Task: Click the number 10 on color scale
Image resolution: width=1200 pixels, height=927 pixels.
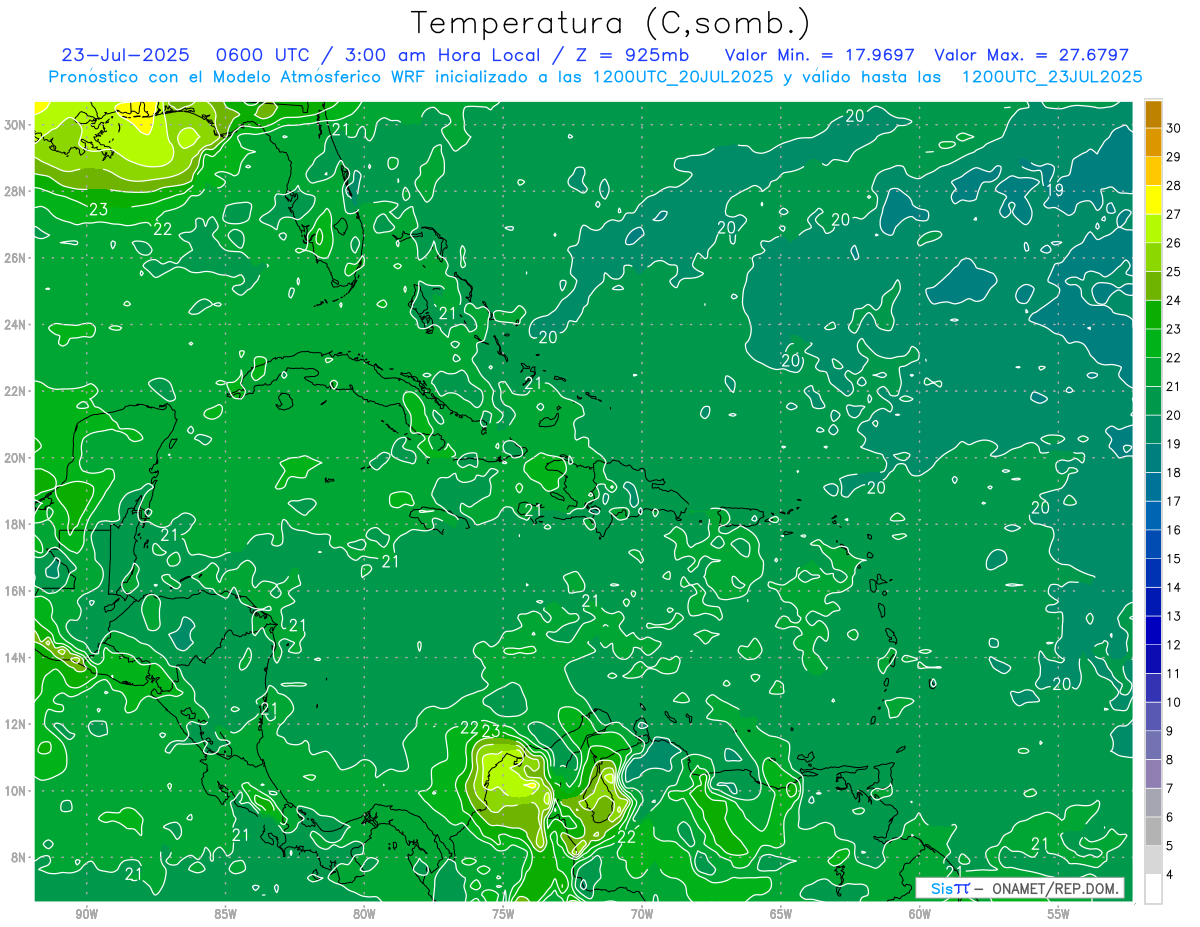Action: click(x=1173, y=702)
